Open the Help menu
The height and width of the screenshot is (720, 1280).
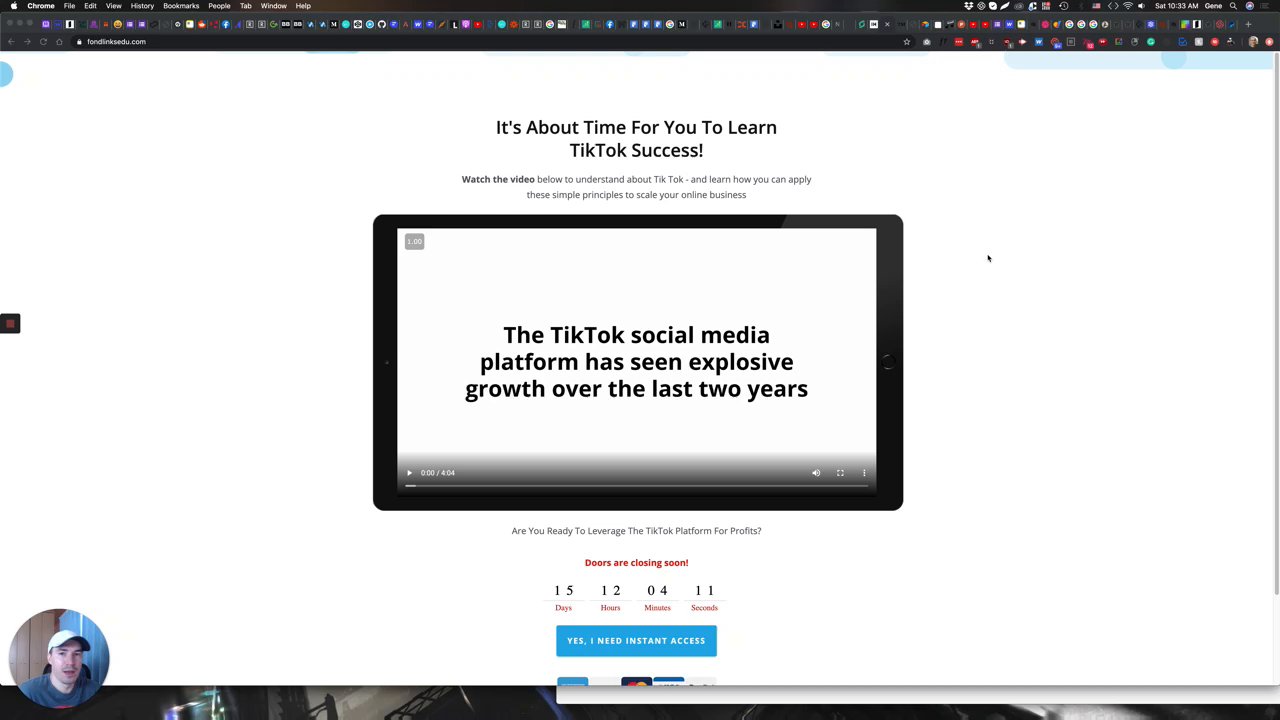tap(303, 6)
